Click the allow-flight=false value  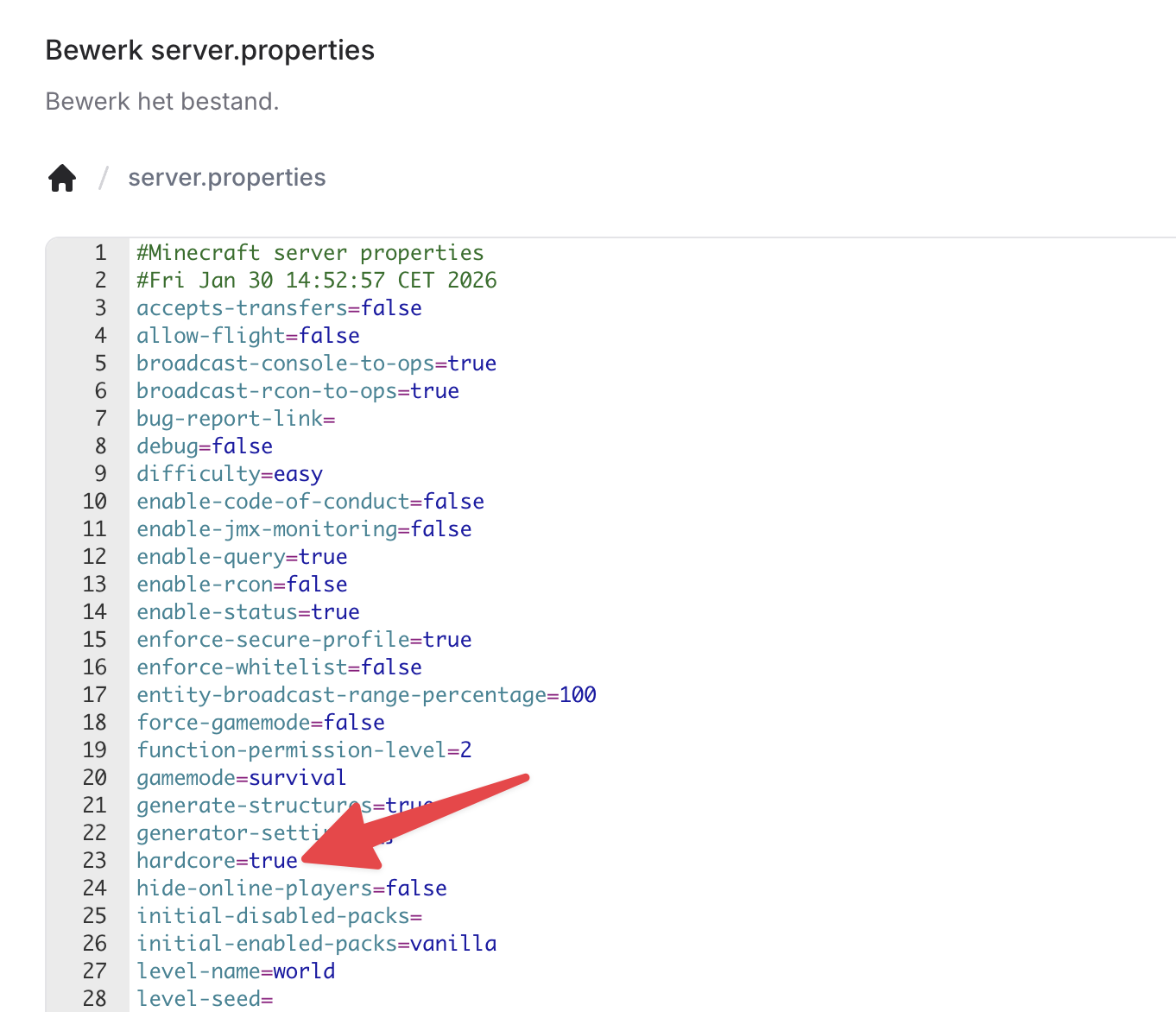(x=329, y=336)
